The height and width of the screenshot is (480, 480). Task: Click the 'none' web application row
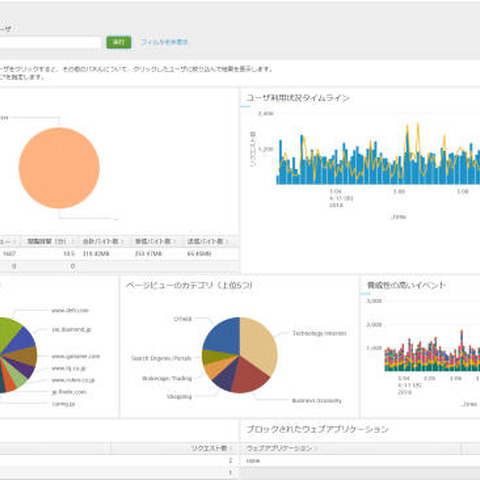coord(359,461)
